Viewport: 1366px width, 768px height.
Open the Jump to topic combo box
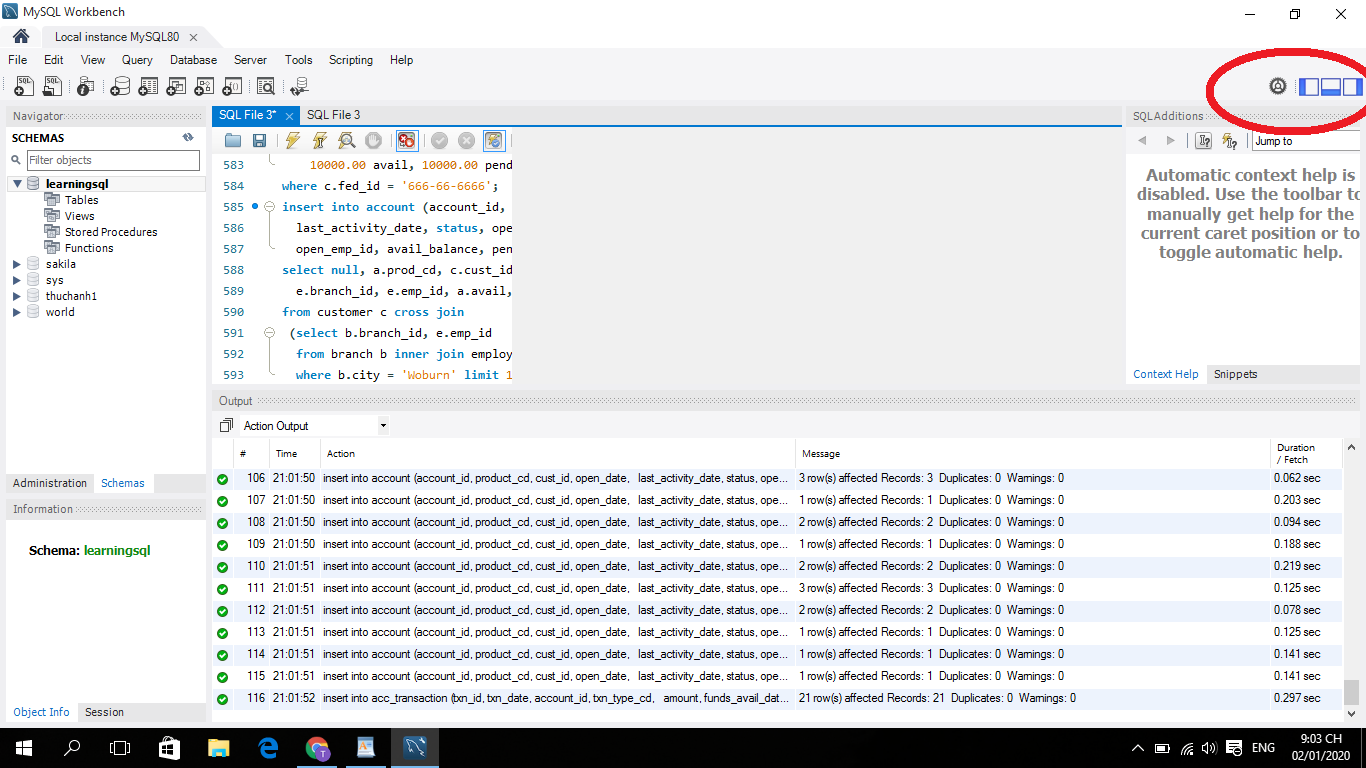[x=1306, y=141]
